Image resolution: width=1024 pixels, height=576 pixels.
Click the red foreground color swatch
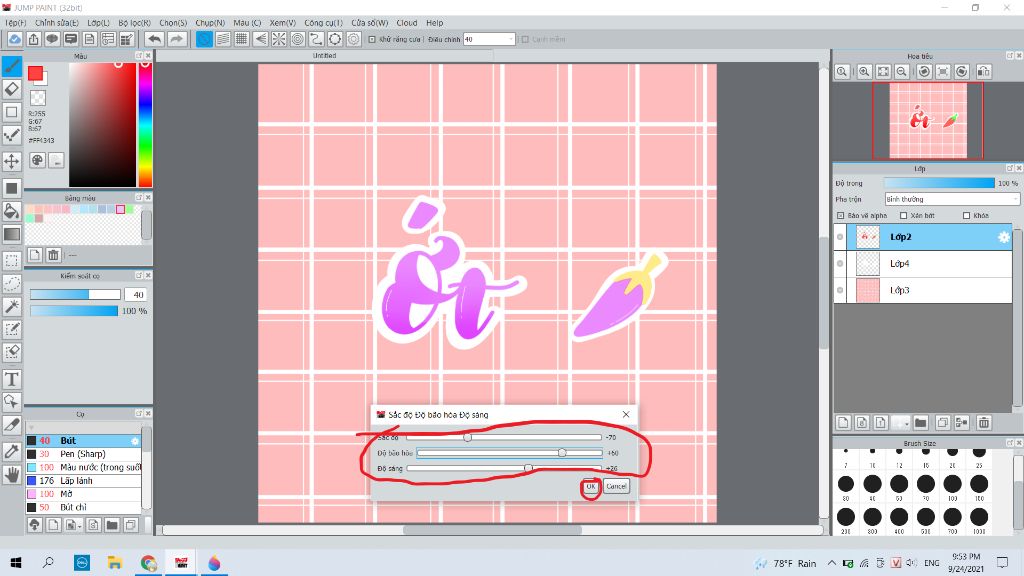click(x=35, y=73)
